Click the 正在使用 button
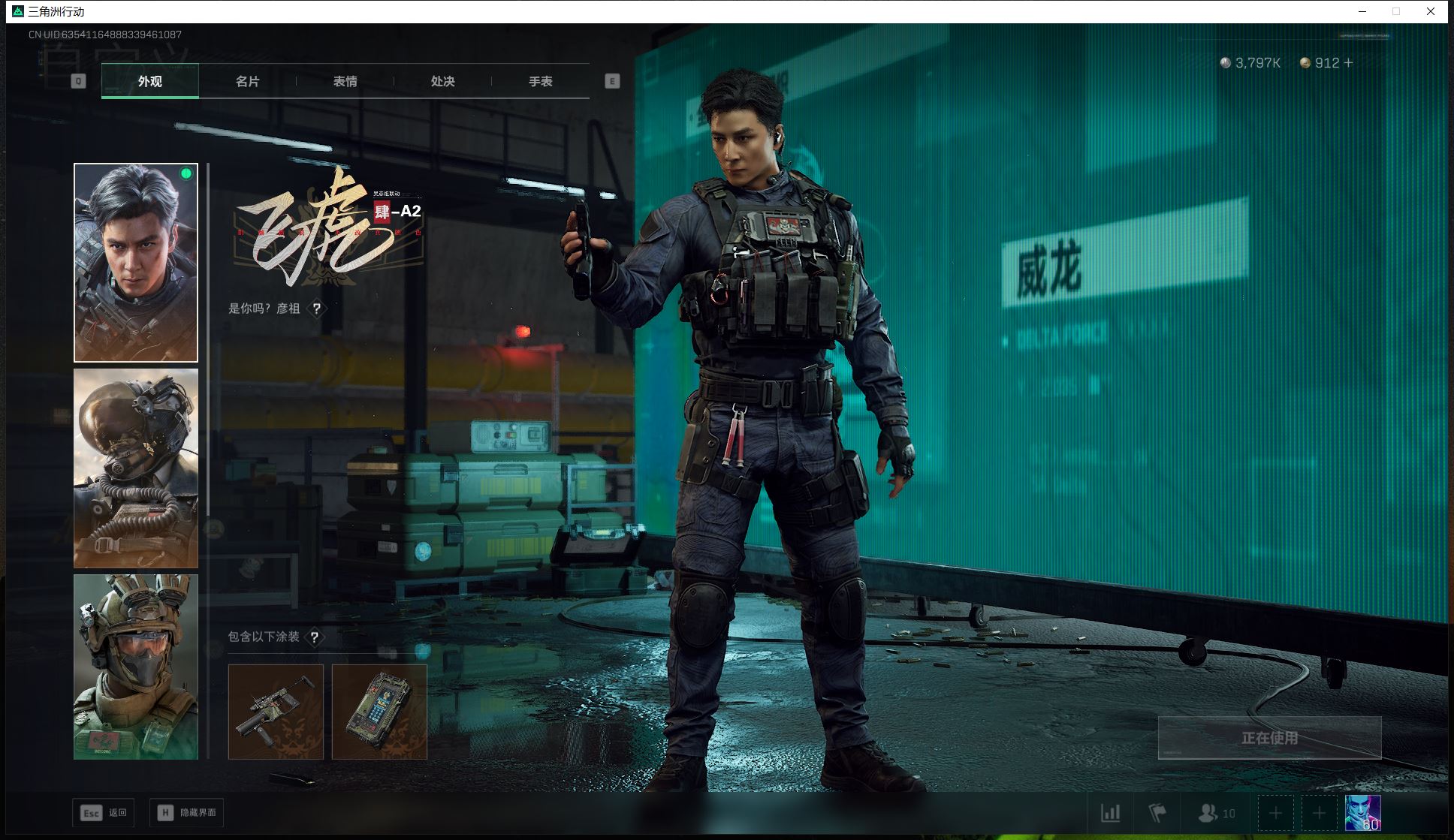This screenshot has width=1454, height=840. [x=1269, y=738]
